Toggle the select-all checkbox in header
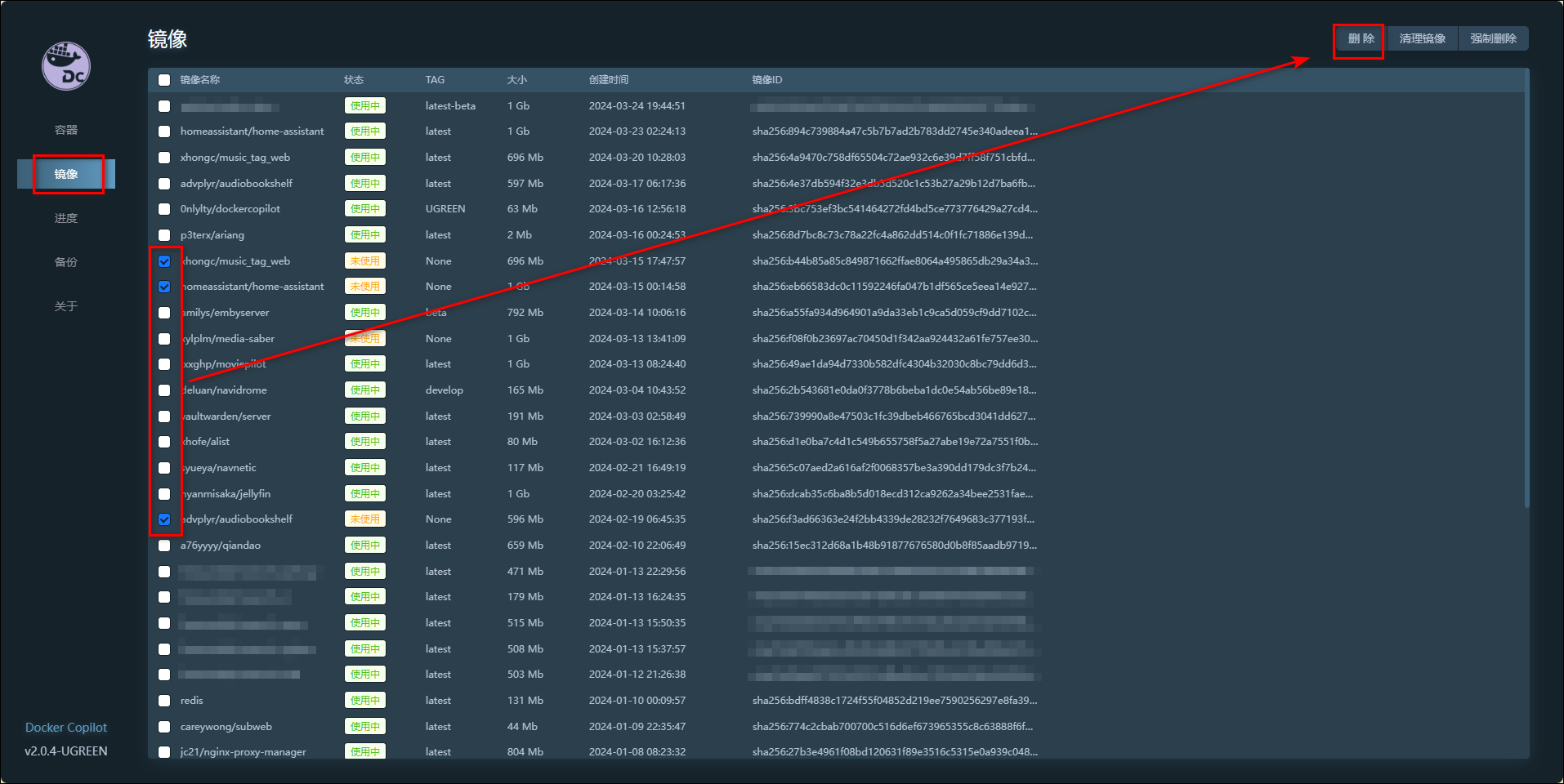 tap(164, 80)
